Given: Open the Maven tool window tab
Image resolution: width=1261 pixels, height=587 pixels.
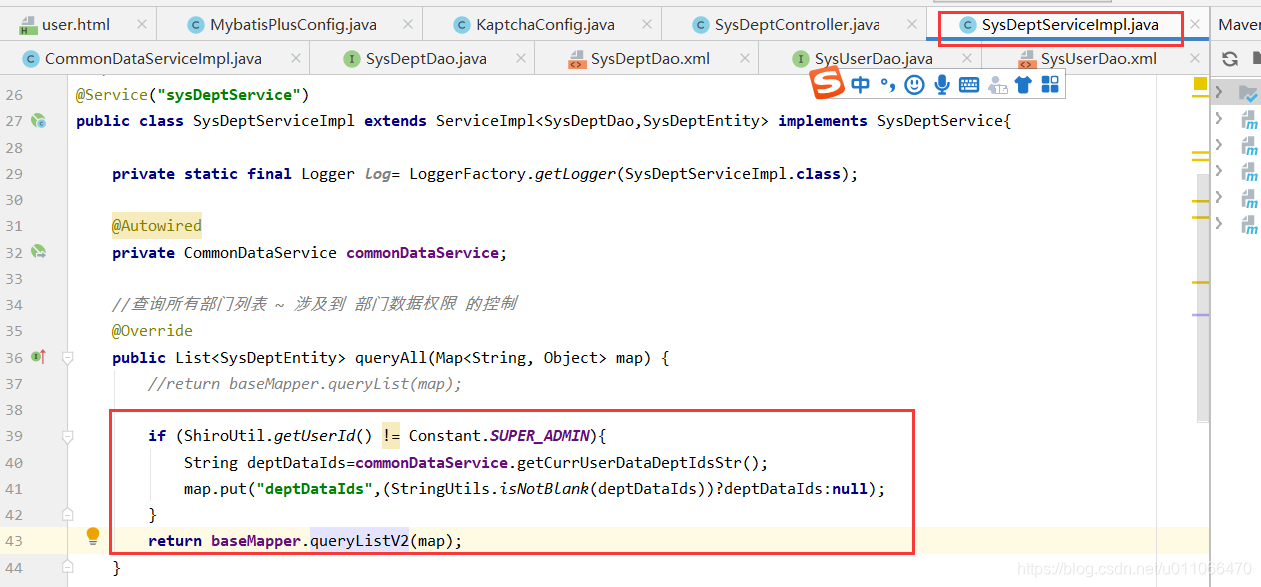Looking at the screenshot, I should [x=1239, y=24].
